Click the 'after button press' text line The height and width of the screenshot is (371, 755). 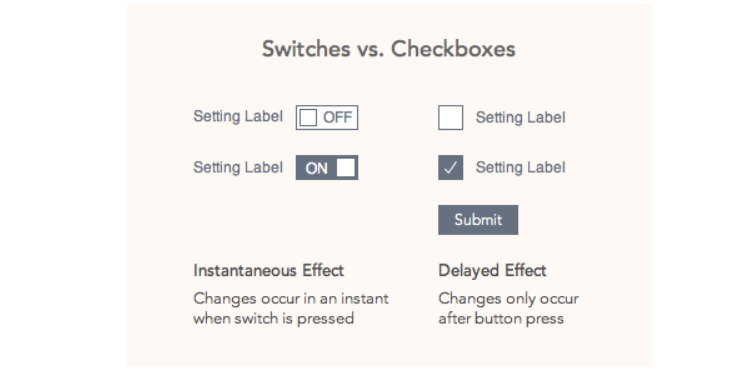(501, 319)
